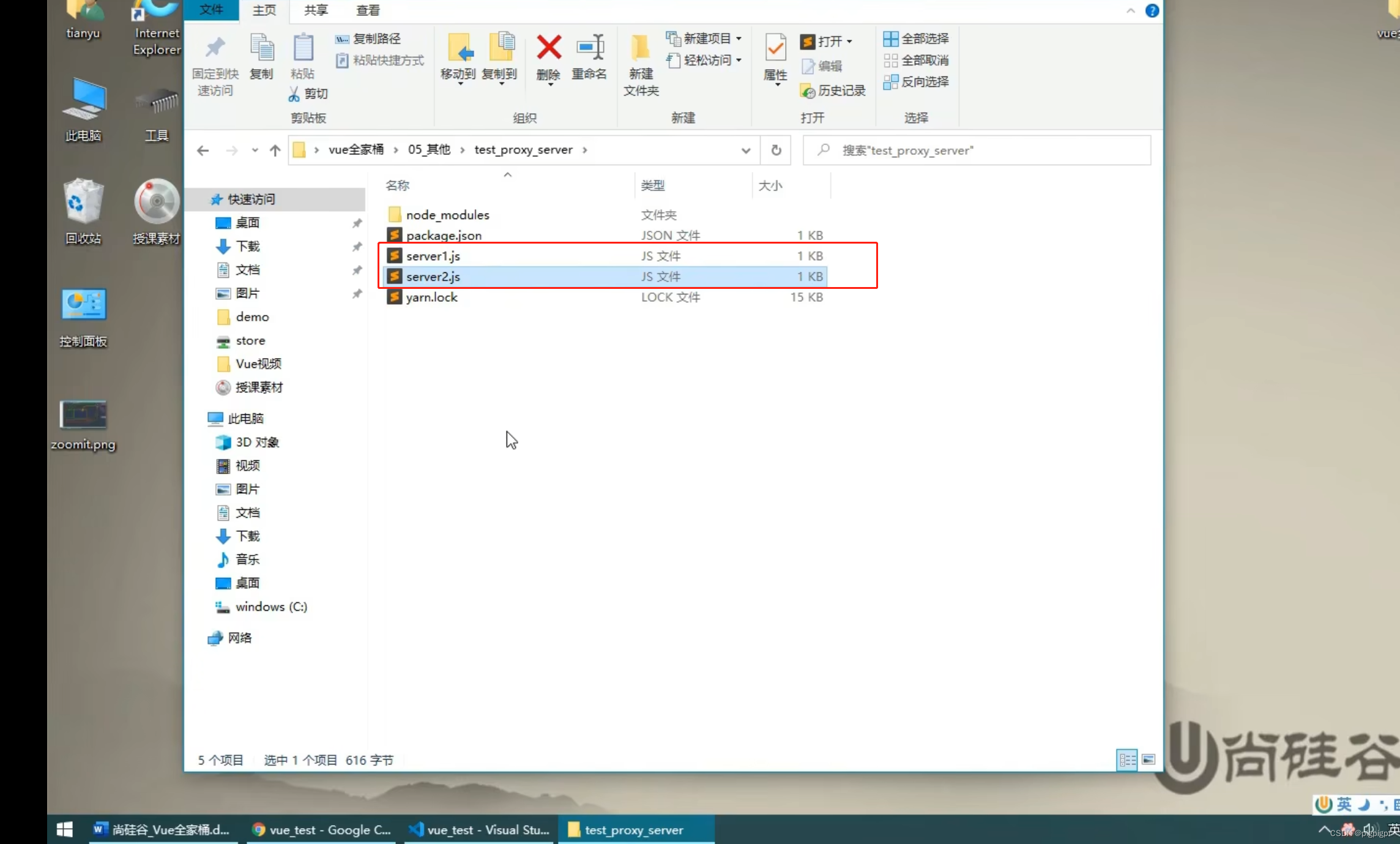Click the History button in ribbon
Screen dimensions: 1400x844
point(833,91)
